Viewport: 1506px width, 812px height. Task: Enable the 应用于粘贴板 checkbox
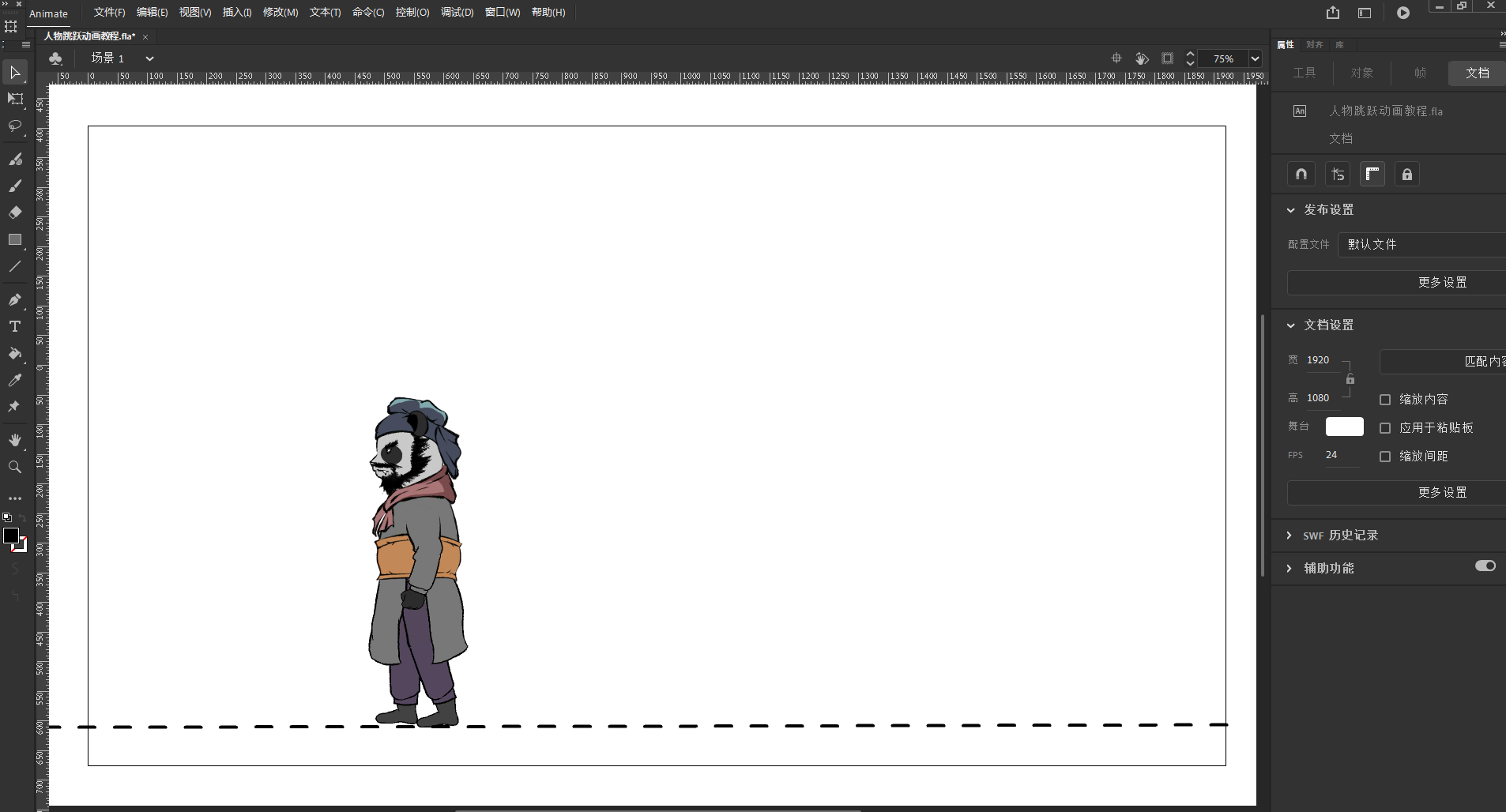(1385, 428)
